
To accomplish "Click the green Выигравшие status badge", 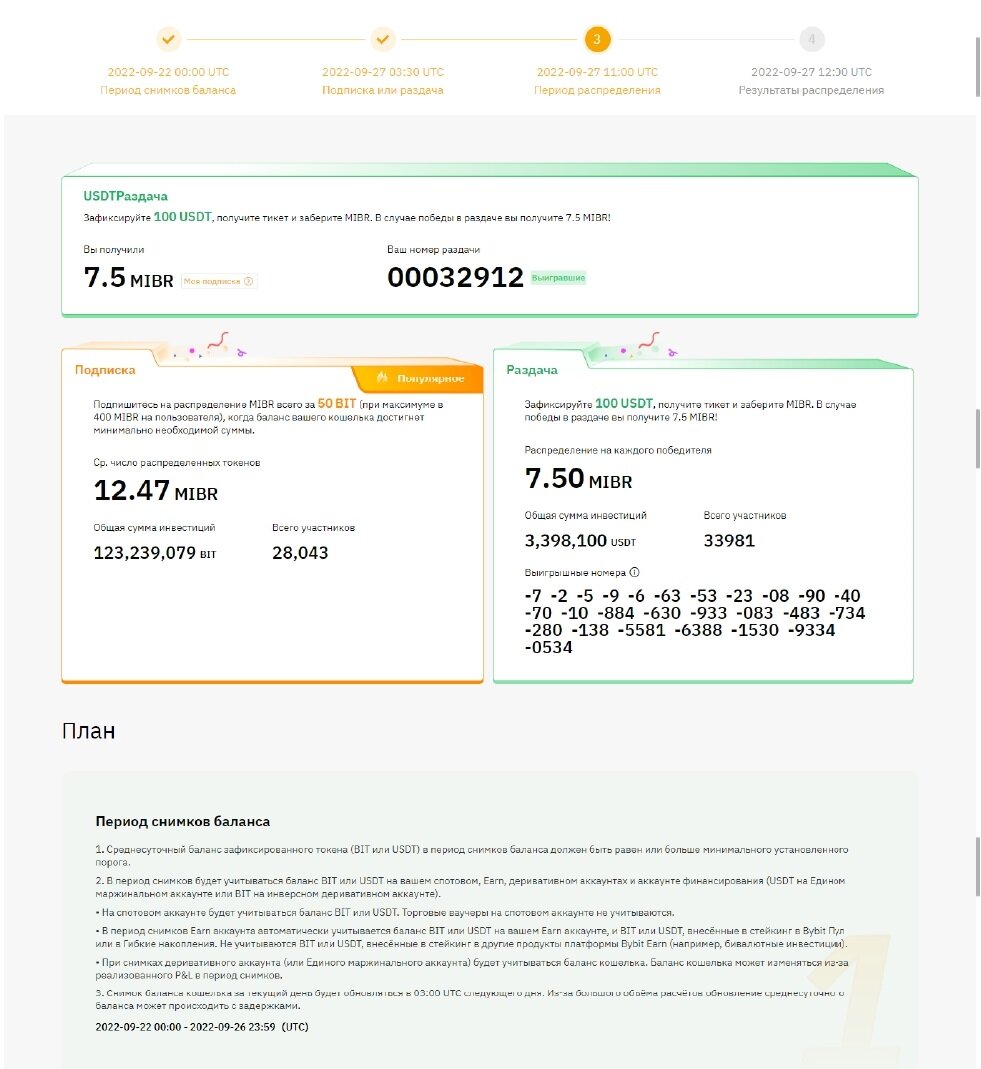I will [561, 277].
